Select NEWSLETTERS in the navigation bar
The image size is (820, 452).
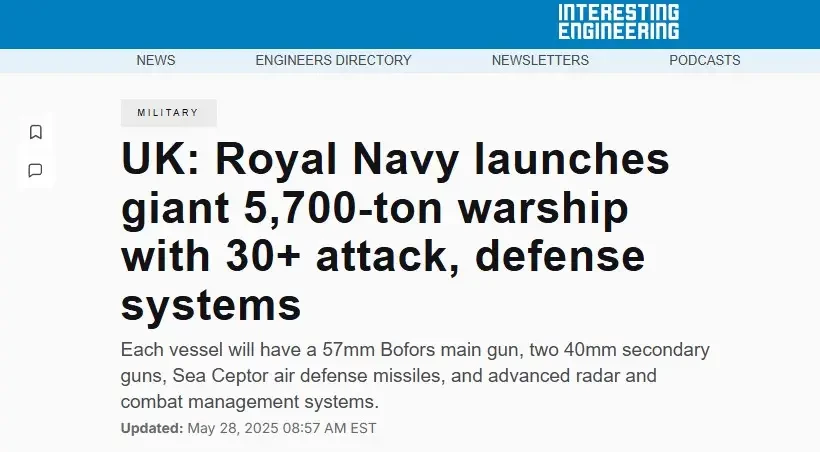coord(540,60)
